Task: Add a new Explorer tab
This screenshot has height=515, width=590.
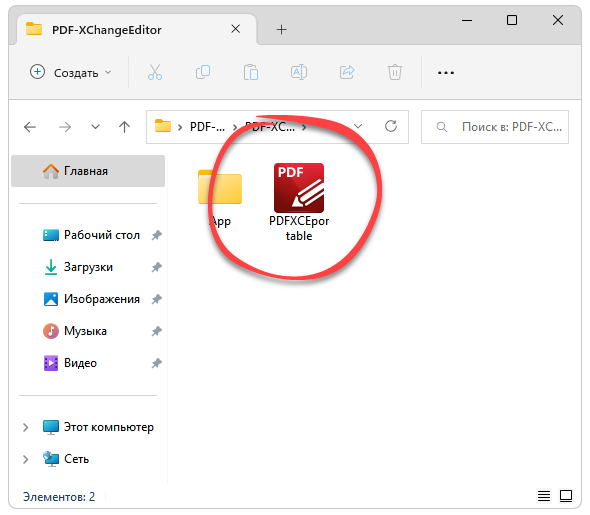Action: (x=281, y=29)
